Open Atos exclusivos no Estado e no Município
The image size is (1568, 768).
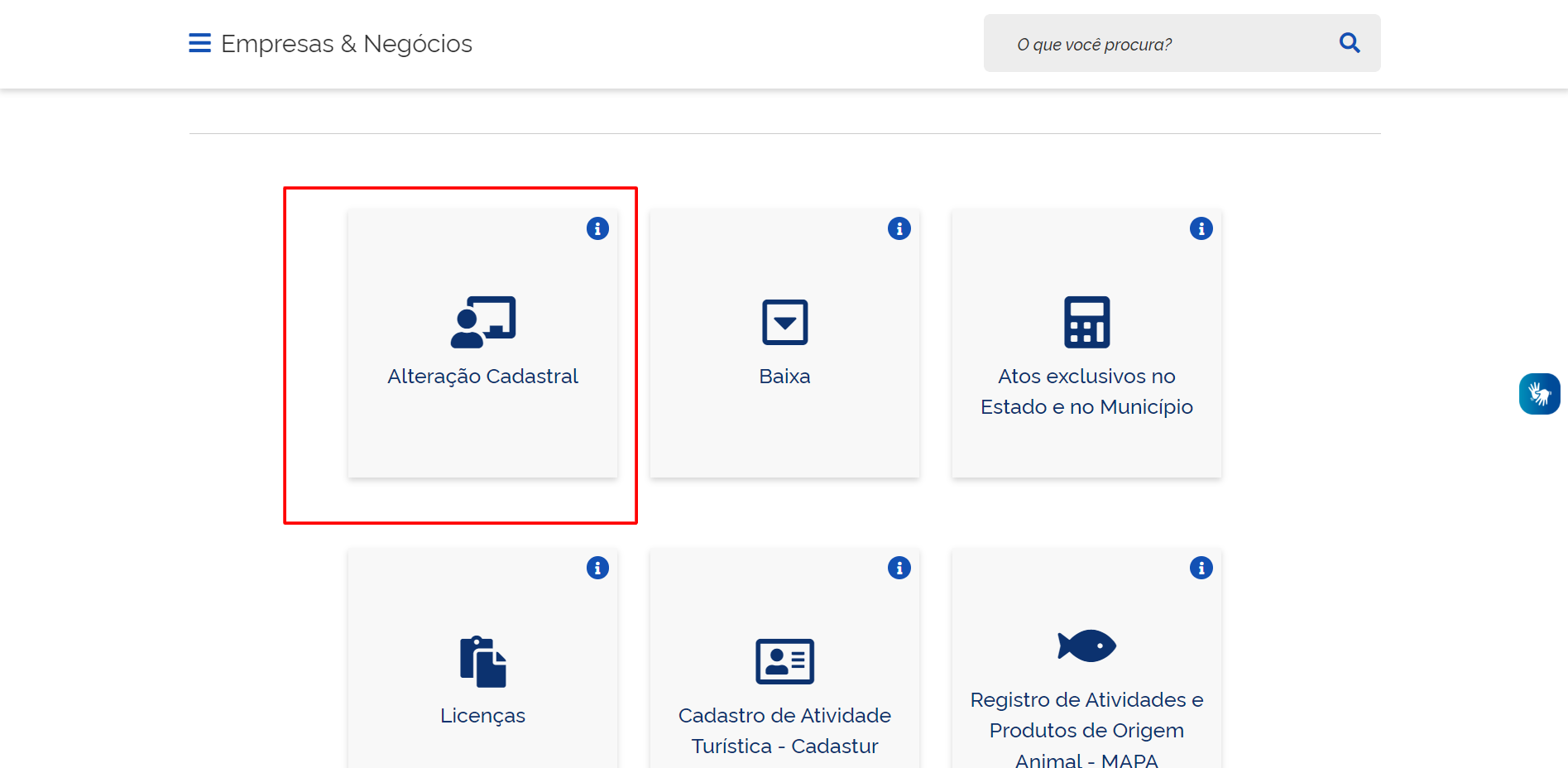pos(1087,391)
